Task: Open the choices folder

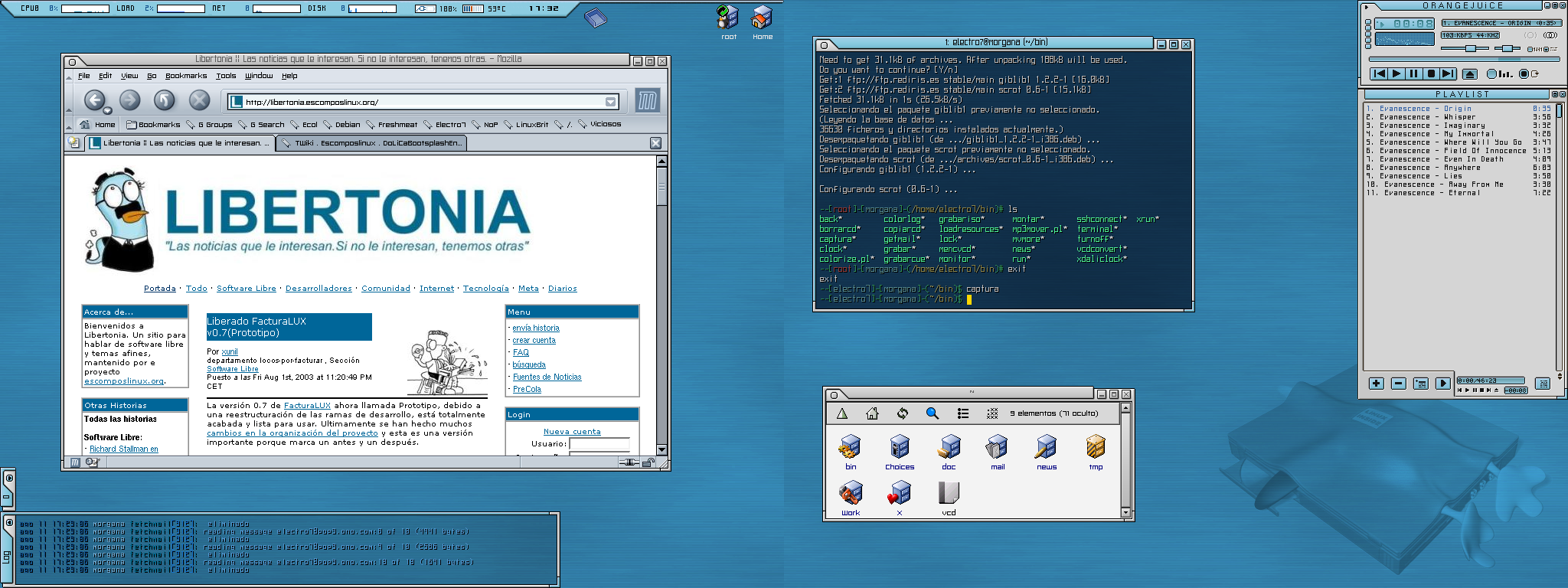Action: click(900, 452)
